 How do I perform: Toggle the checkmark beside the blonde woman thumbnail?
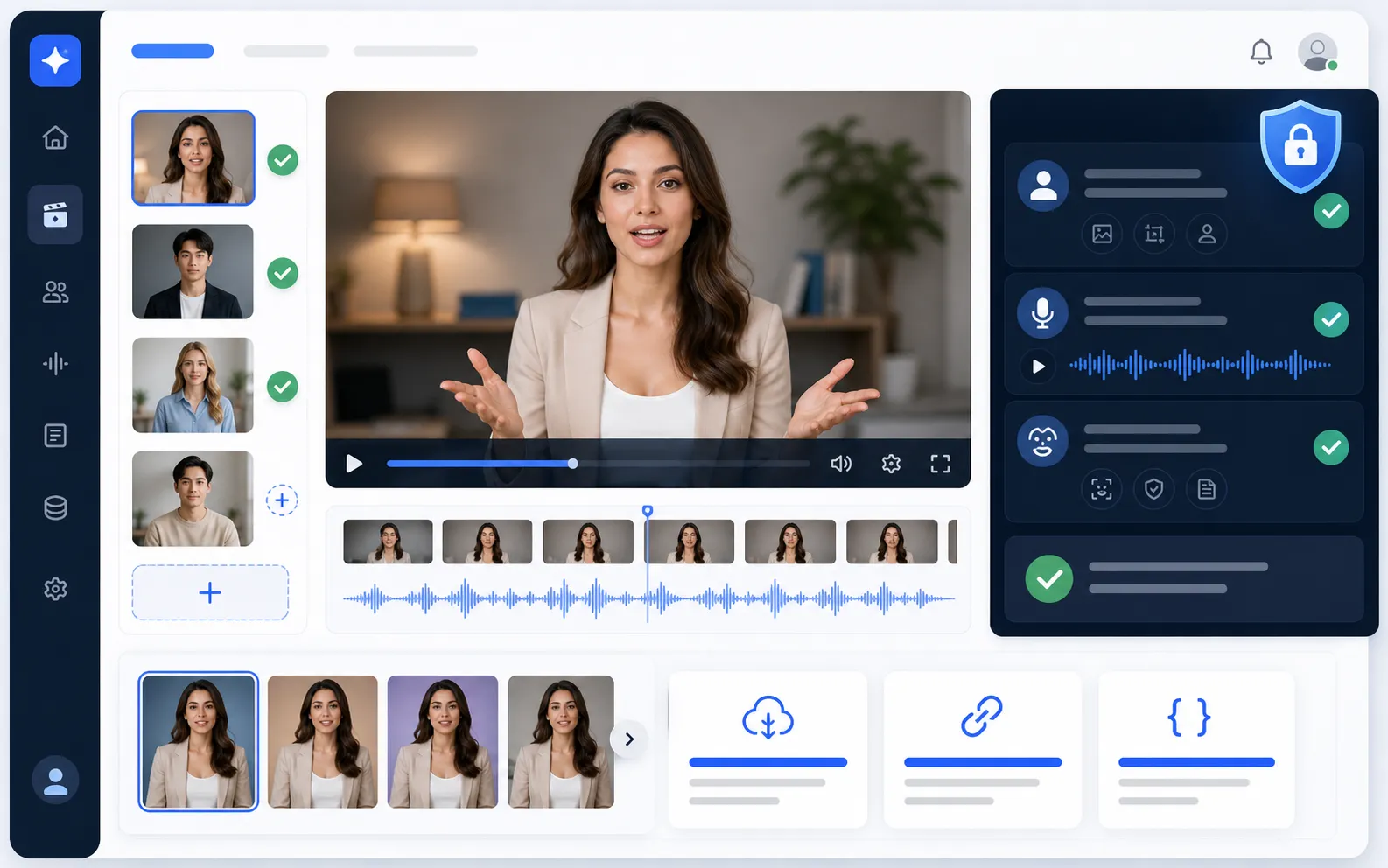click(283, 386)
